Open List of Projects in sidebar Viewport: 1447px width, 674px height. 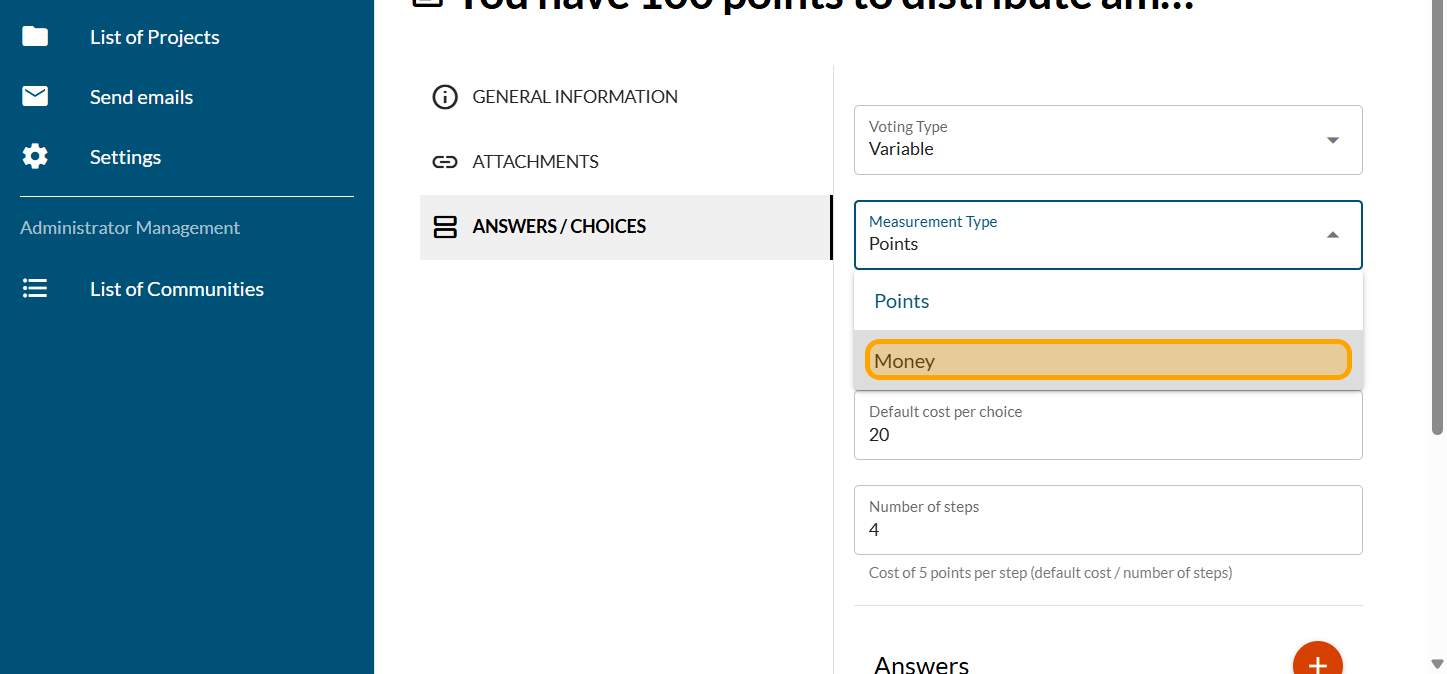[155, 37]
